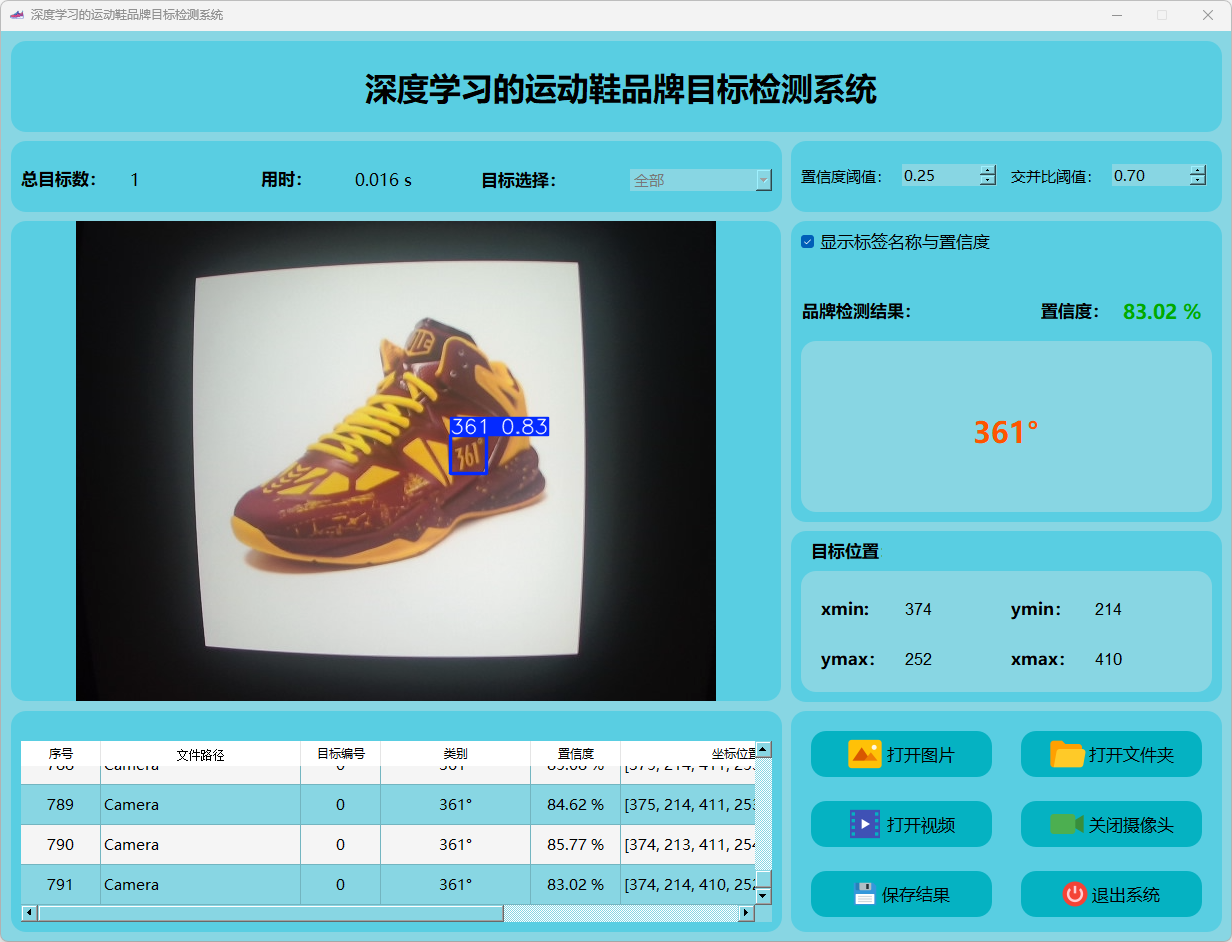Image resolution: width=1232 pixels, height=942 pixels.
Task: Click the camera icon on 关闭摄像头 button
Action: 1067,824
